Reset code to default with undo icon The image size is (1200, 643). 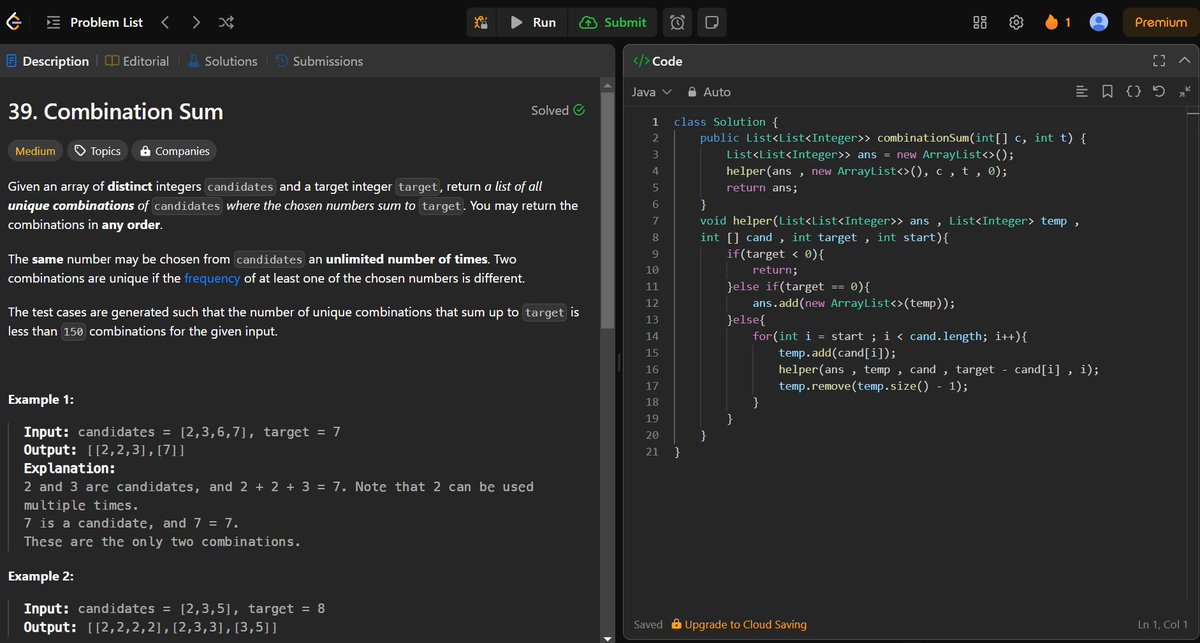click(x=1158, y=92)
